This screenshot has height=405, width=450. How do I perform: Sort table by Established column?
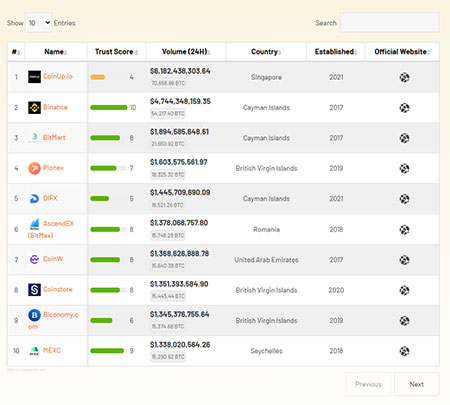(x=336, y=52)
